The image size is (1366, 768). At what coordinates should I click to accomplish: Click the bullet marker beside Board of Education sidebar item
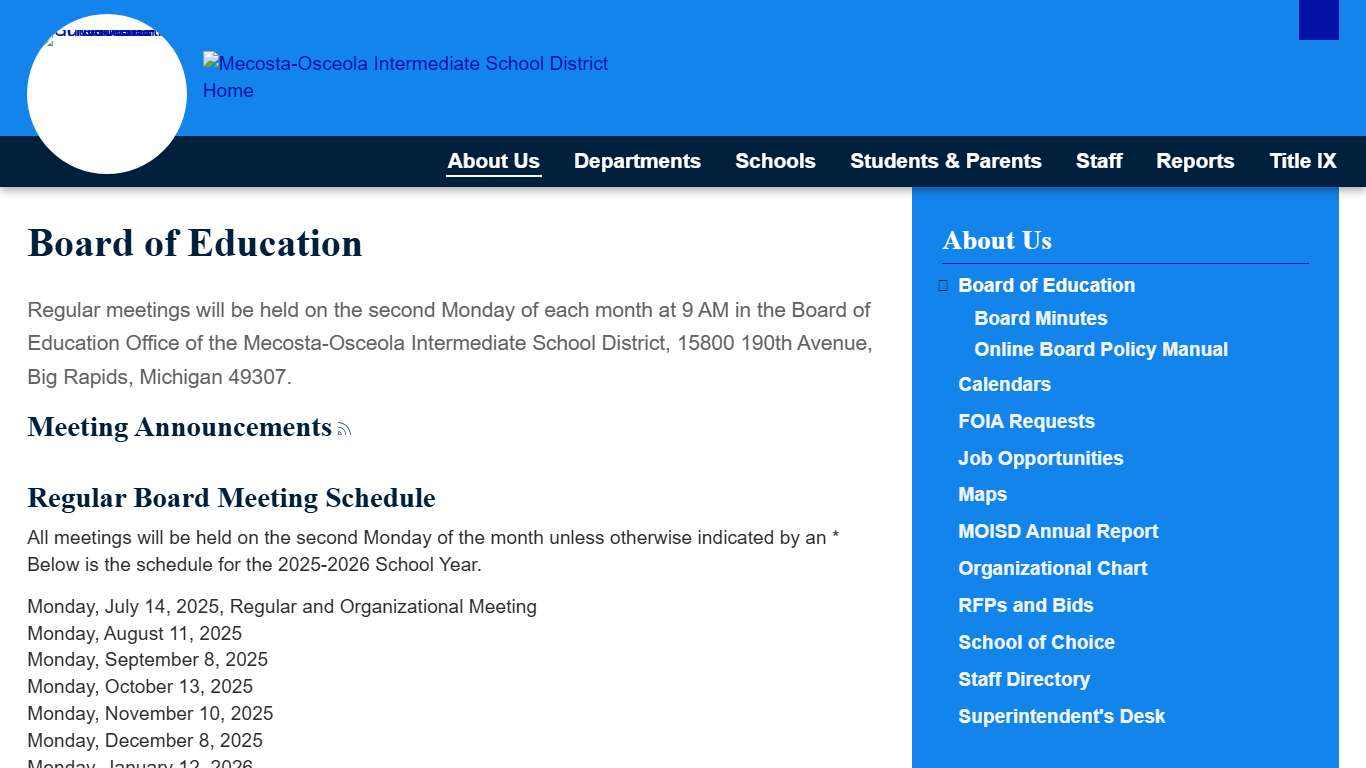click(943, 285)
